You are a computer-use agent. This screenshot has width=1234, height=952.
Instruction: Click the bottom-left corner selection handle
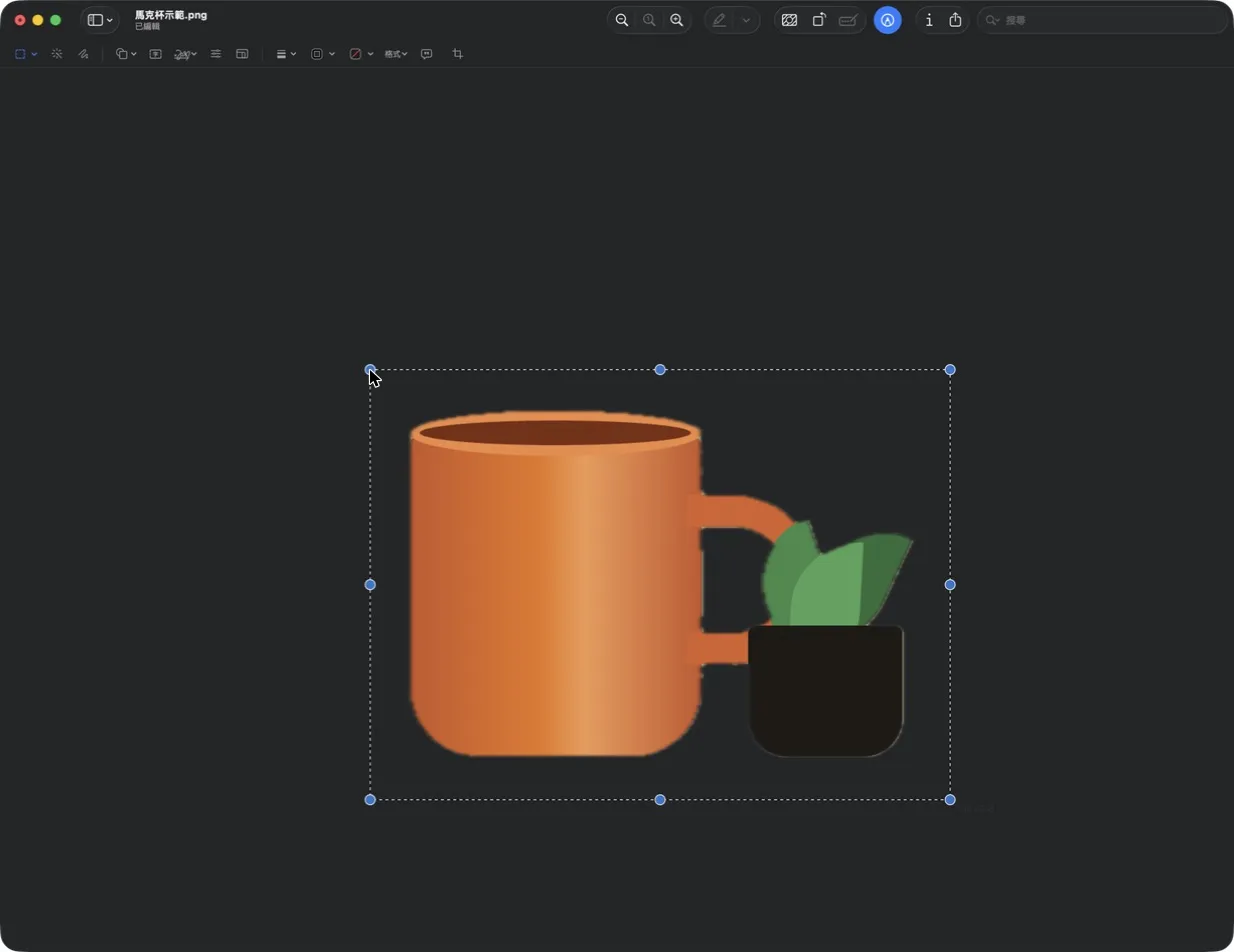click(x=370, y=800)
